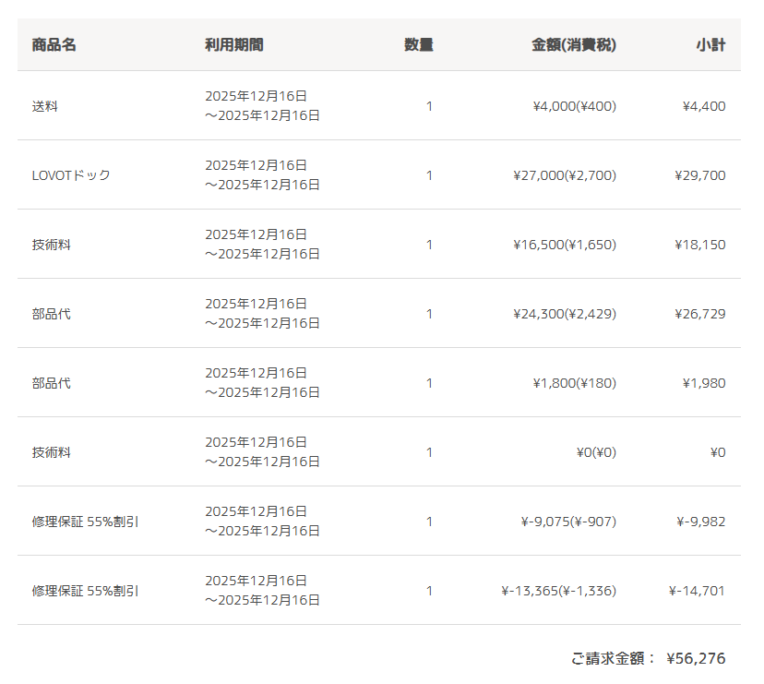Select the ¥-14,701 discount subtotal
Viewport: 764px width, 684px height.
click(x=697, y=590)
